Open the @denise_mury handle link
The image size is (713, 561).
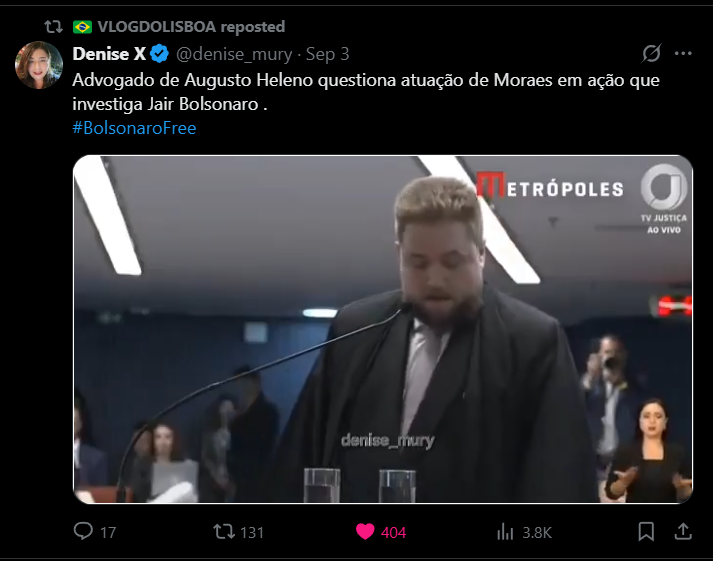tap(234, 54)
